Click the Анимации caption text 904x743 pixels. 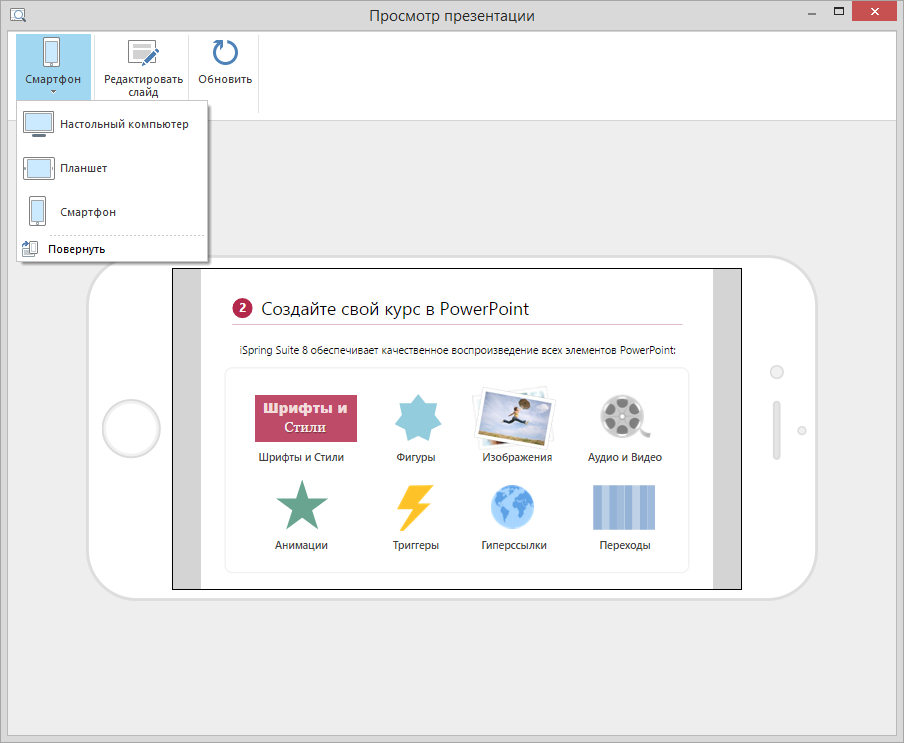tap(301, 545)
